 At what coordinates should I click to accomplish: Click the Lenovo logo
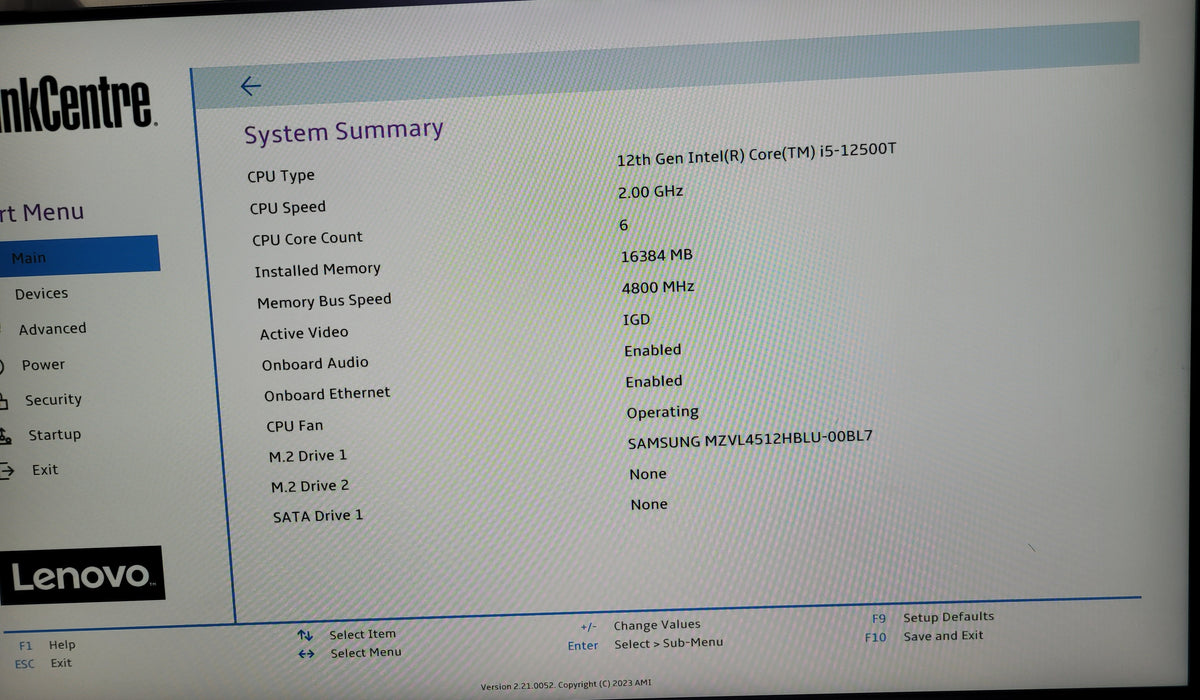tap(82, 575)
